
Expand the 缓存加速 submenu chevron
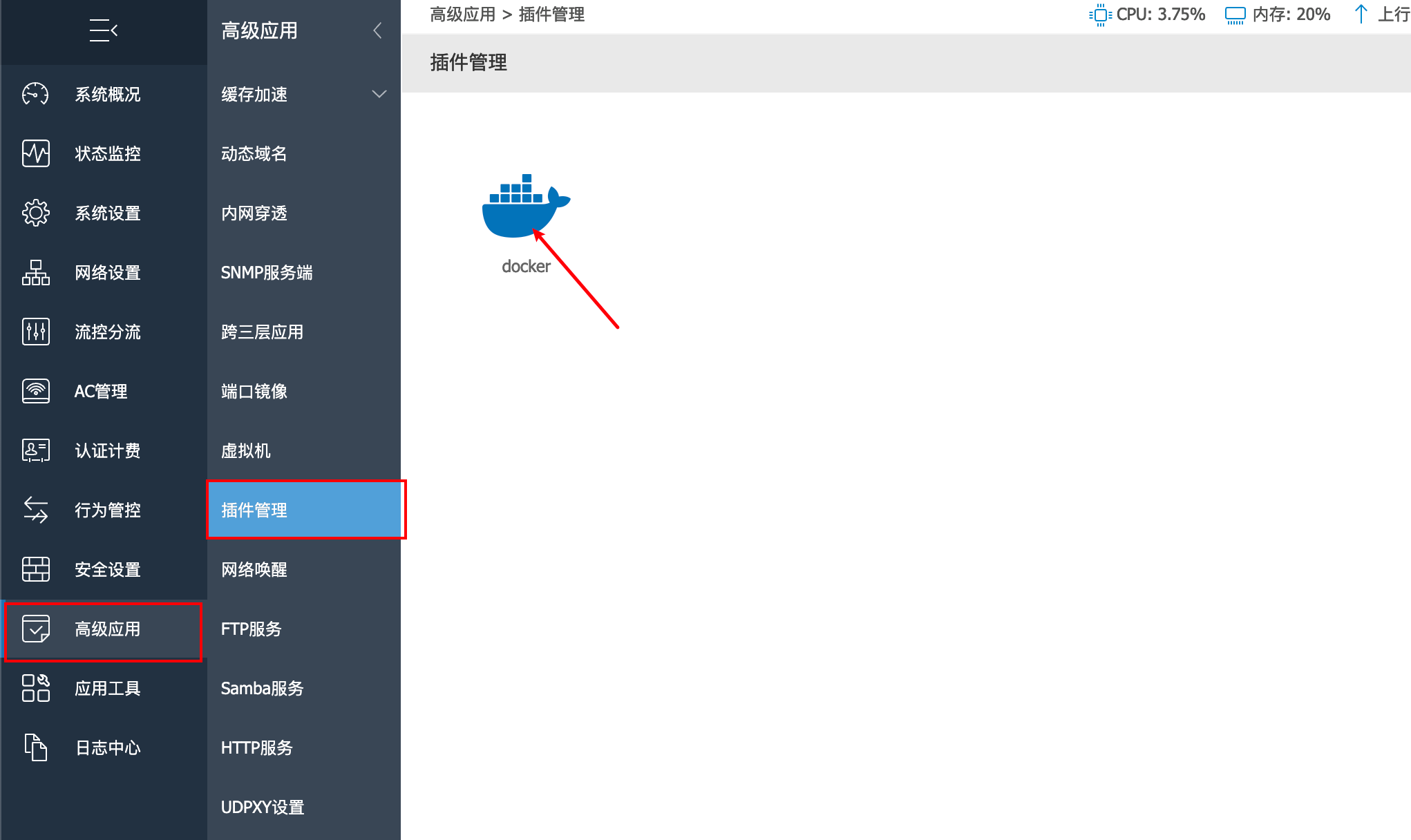coord(379,94)
